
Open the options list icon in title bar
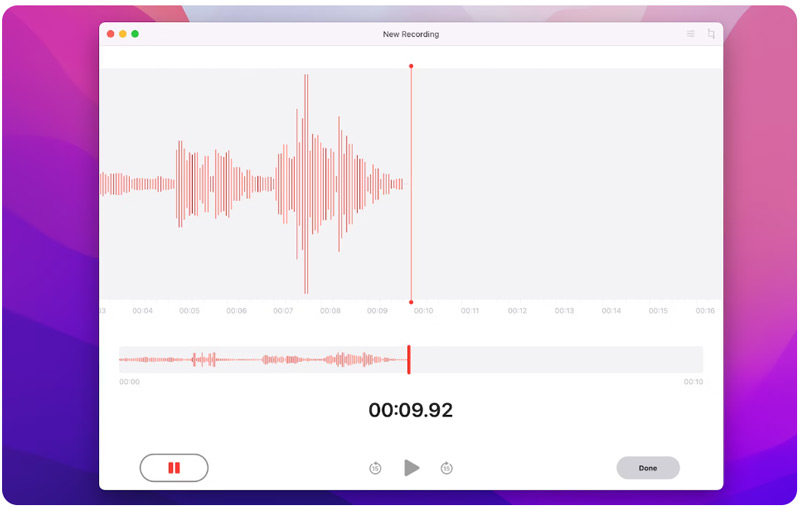pyautogui.click(x=690, y=34)
